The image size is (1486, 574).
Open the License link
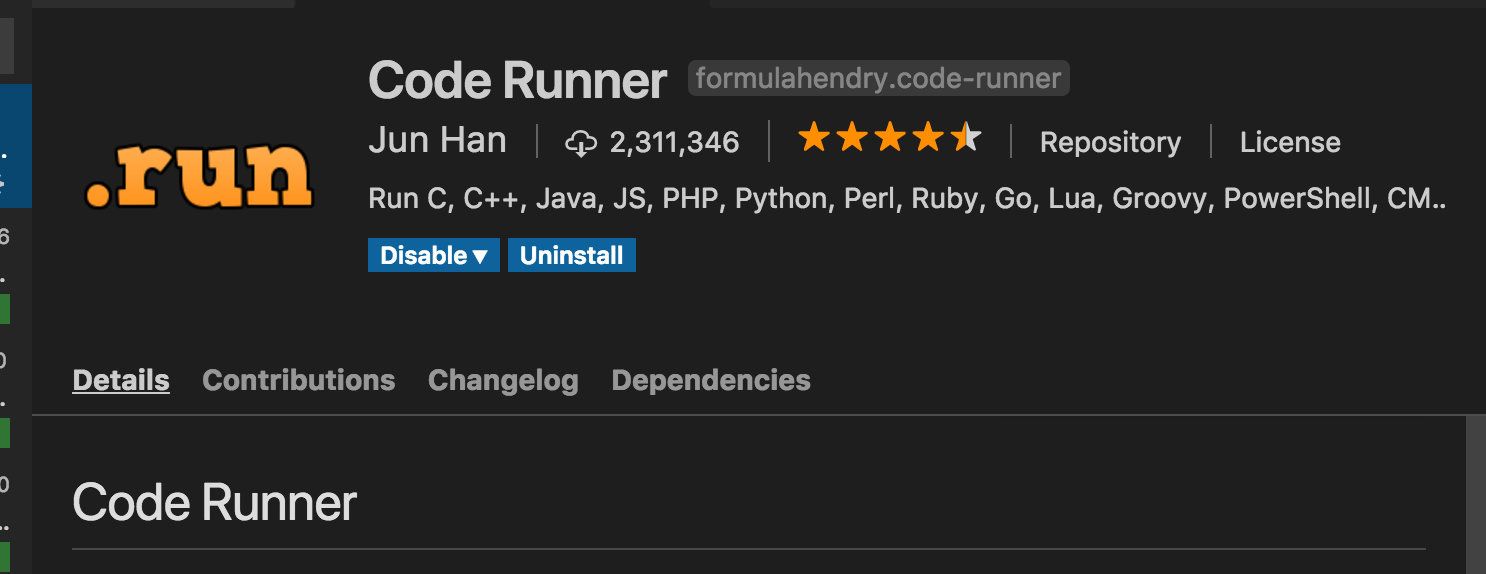1290,143
